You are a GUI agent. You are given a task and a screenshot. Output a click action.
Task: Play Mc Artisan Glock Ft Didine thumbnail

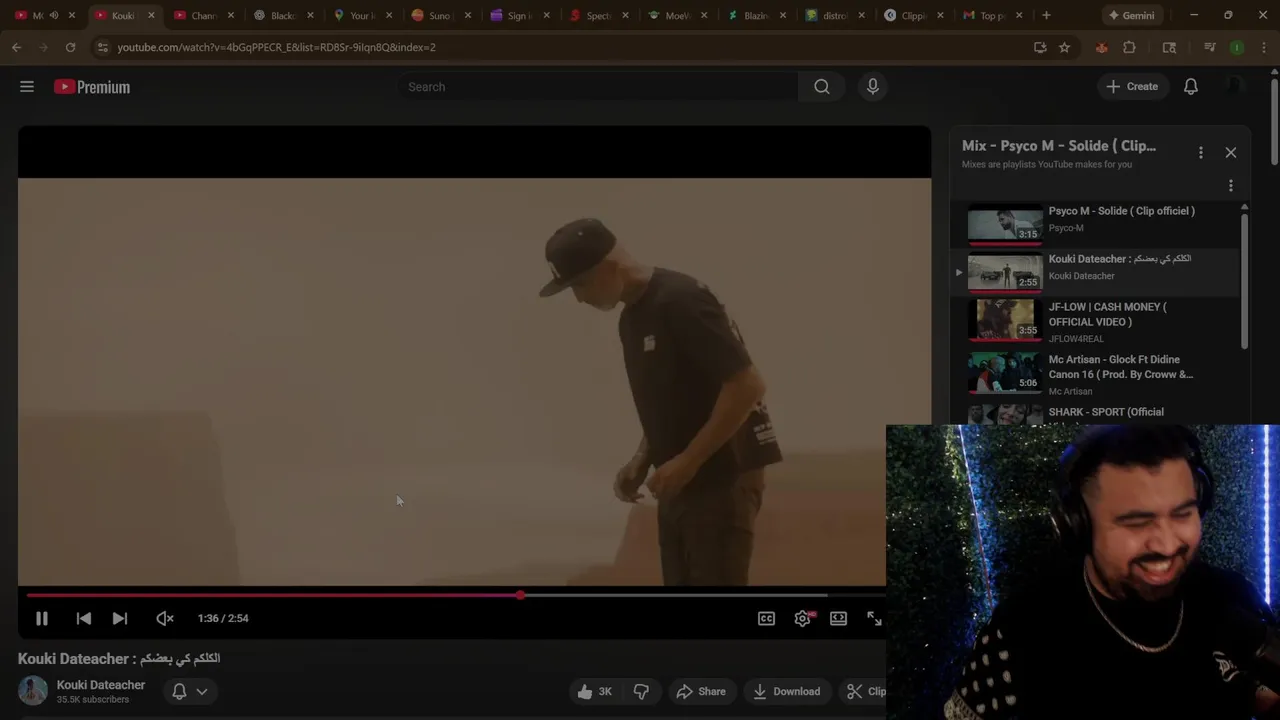(1005, 373)
